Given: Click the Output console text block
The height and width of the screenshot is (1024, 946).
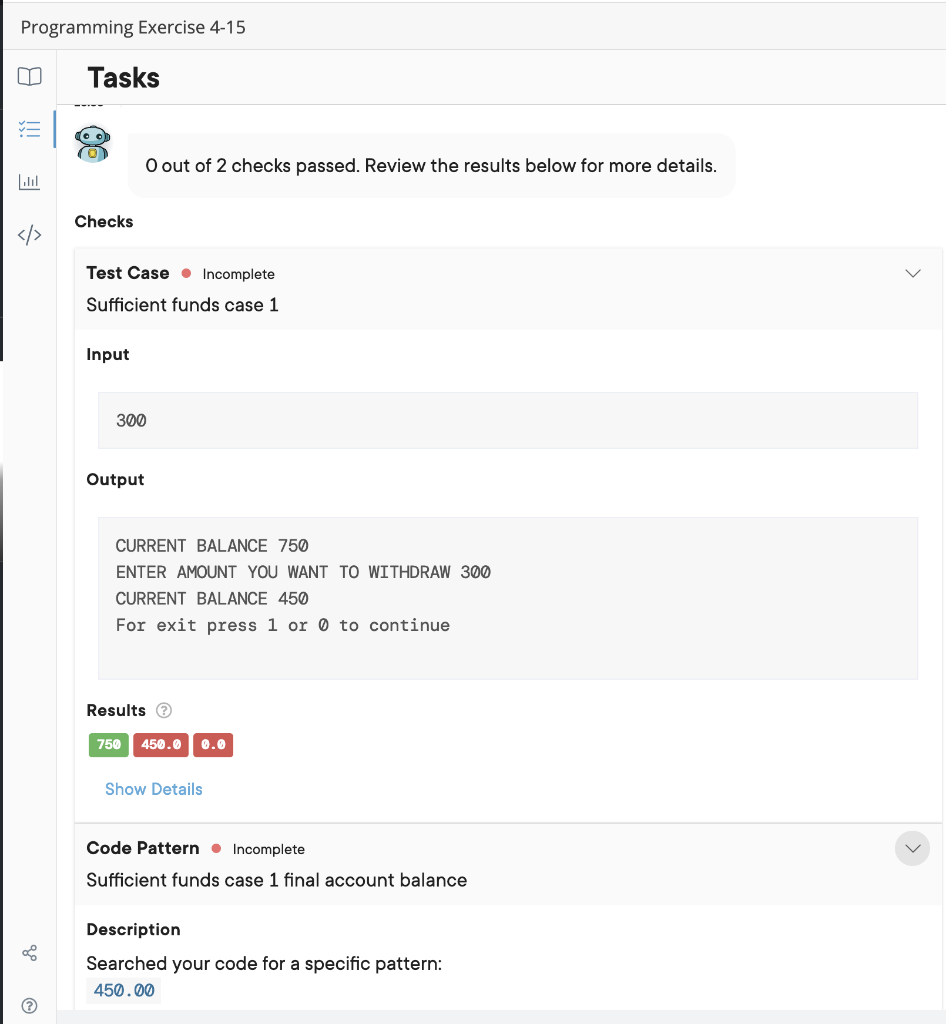Looking at the screenshot, I should (x=508, y=598).
